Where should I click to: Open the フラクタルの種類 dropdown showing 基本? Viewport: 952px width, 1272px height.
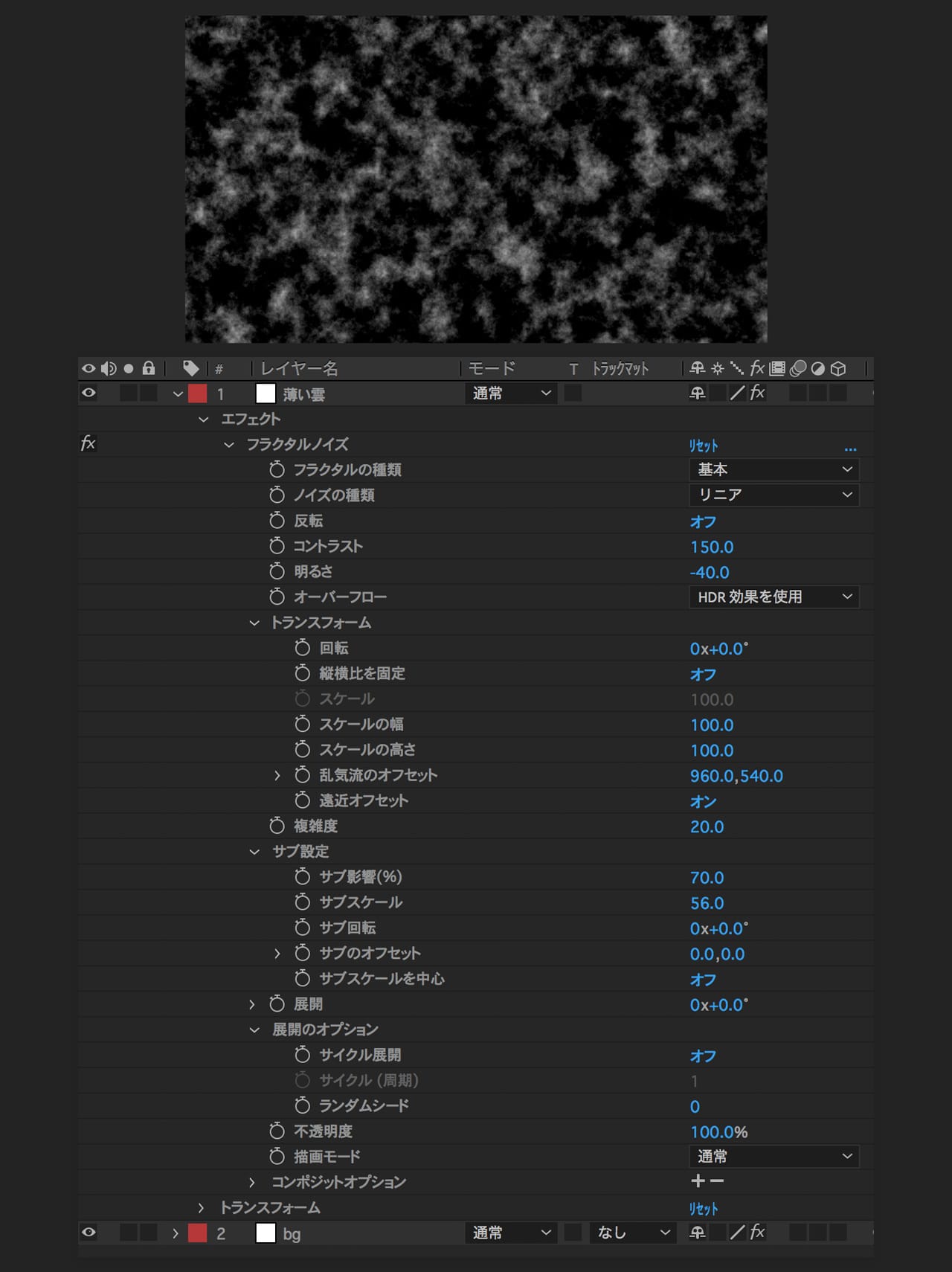click(x=773, y=469)
